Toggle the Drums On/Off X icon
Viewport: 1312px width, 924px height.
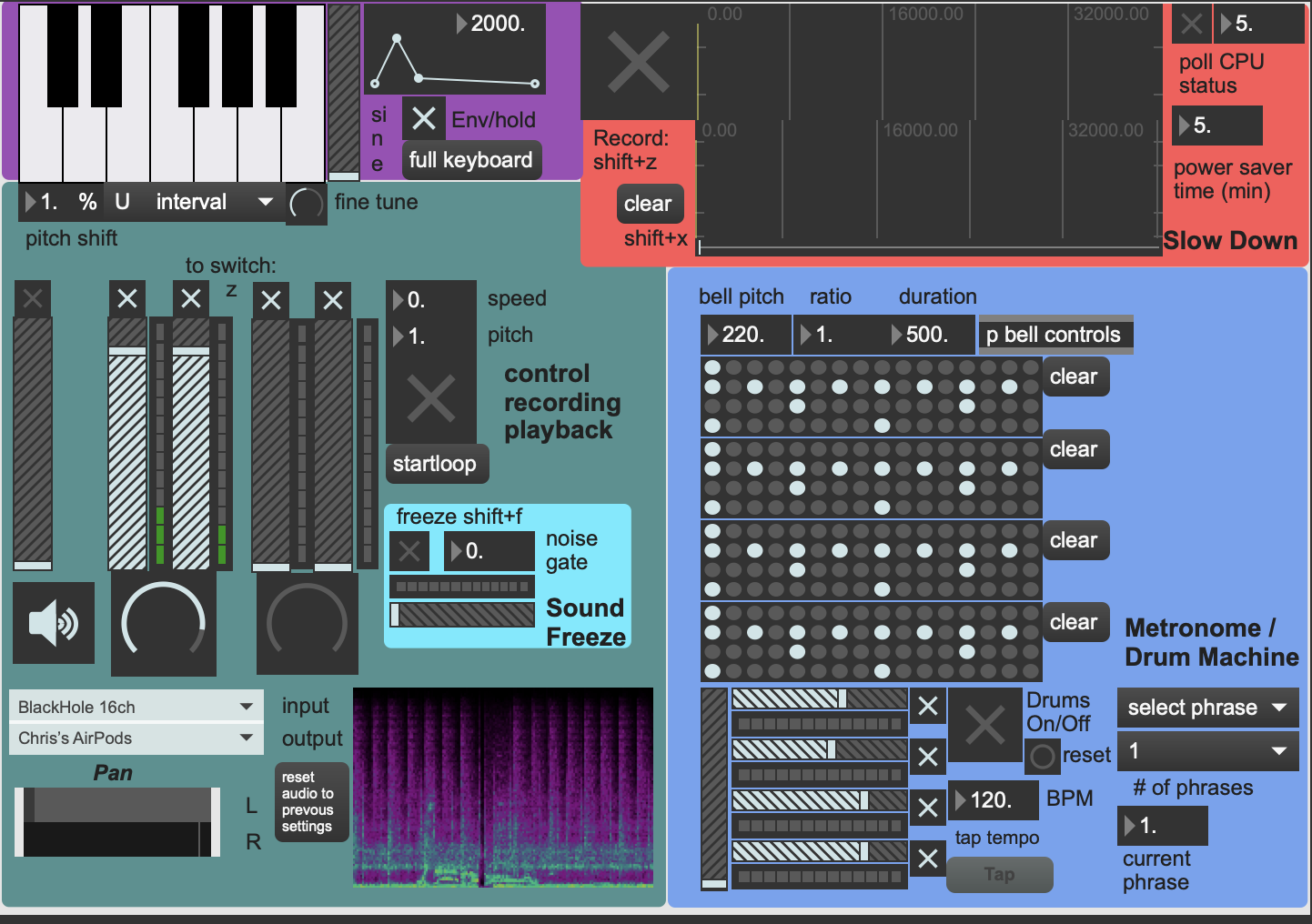986,726
